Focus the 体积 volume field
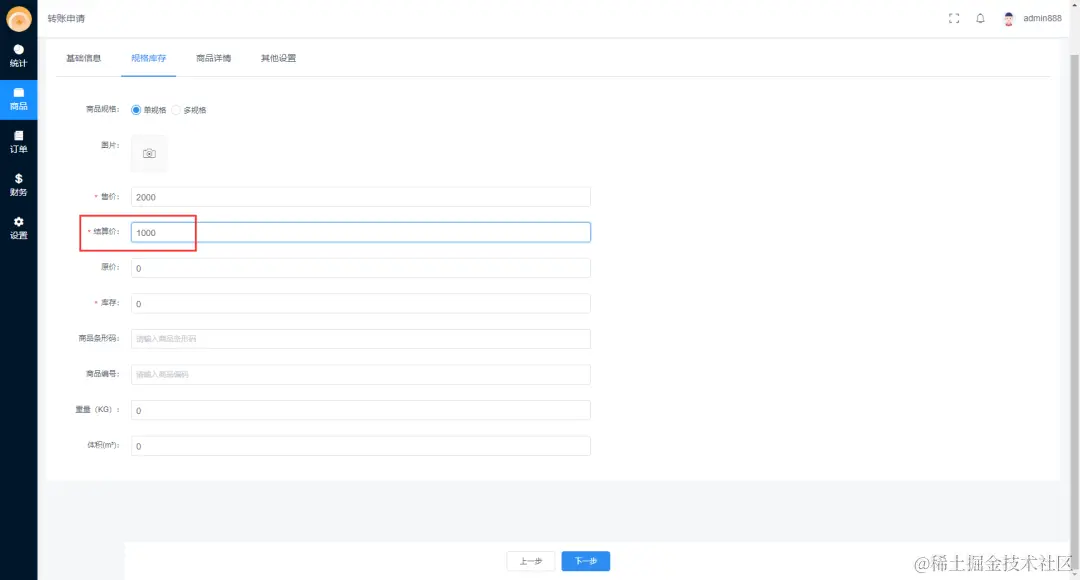This screenshot has width=1080, height=580. [360, 446]
